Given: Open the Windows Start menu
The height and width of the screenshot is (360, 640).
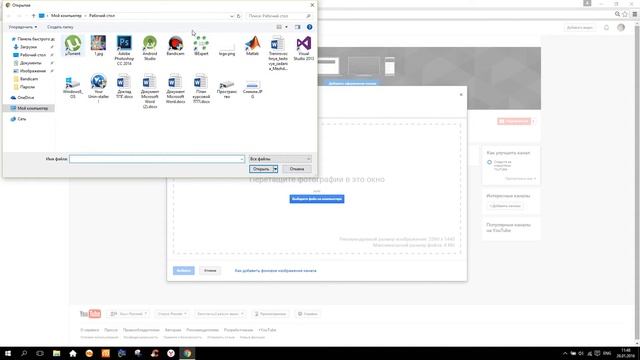Looking at the screenshot, I should (x=8, y=353).
